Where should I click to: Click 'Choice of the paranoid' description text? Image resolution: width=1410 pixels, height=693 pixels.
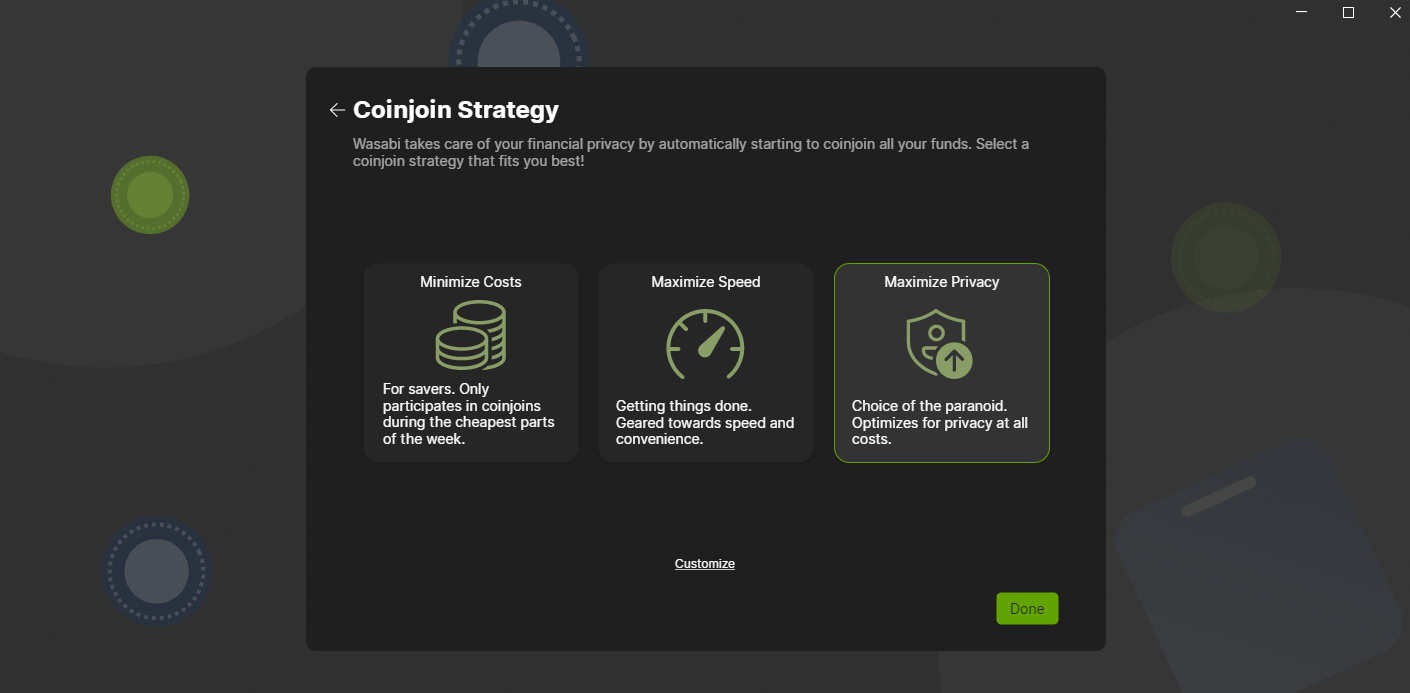(x=940, y=422)
